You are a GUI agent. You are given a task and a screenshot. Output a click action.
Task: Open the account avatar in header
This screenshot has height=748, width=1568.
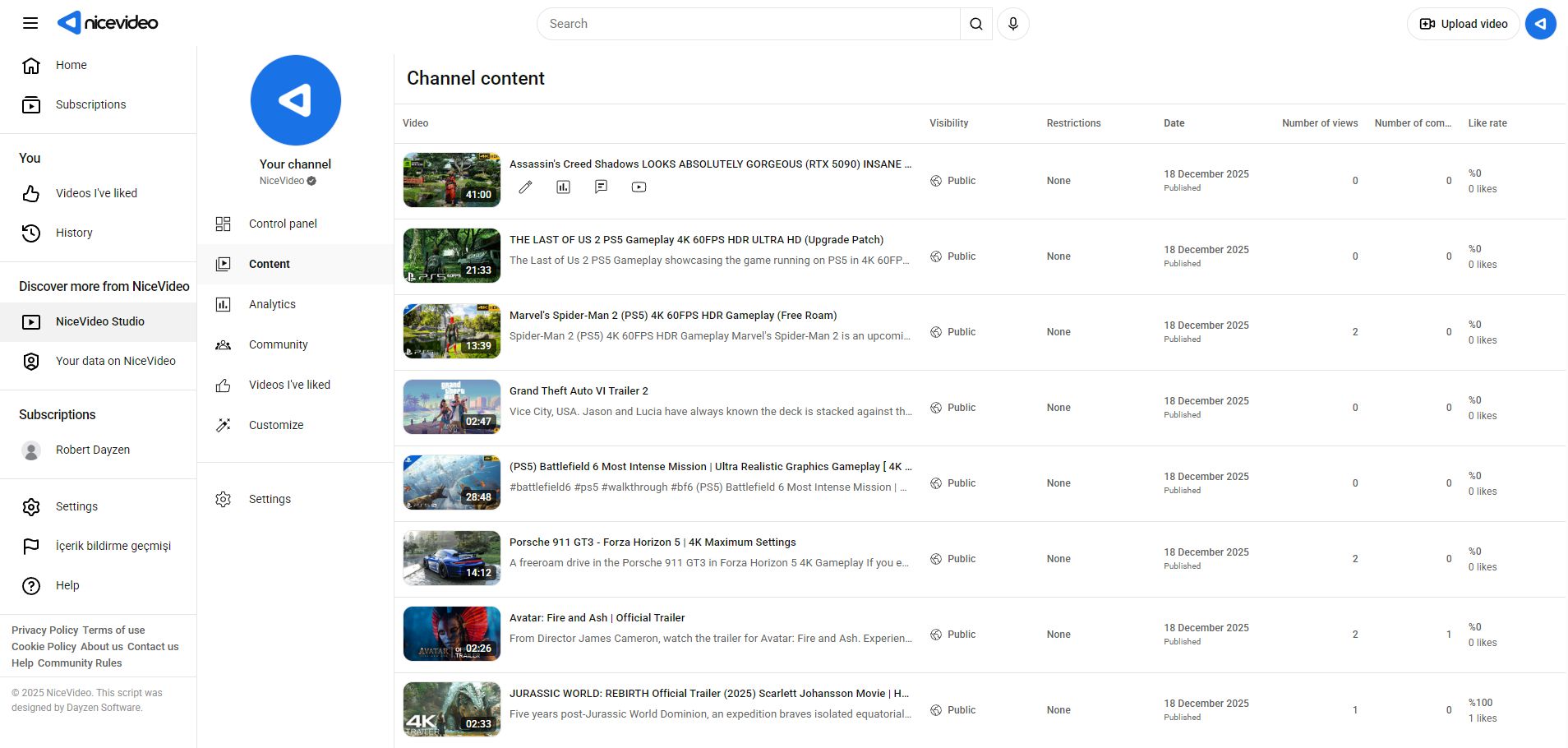1541,24
